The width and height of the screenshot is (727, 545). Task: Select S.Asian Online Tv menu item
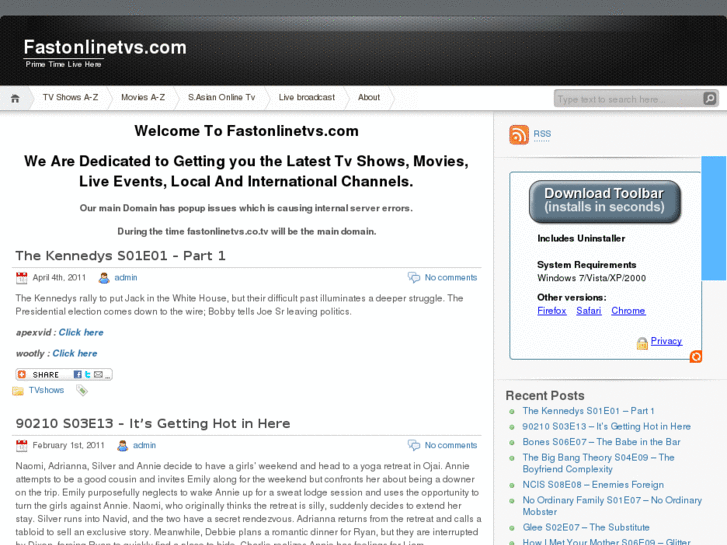point(222,97)
